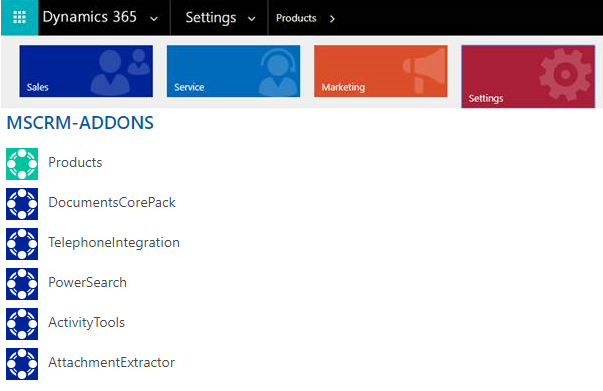Open the ActivityTools link
The width and height of the screenshot is (603, 391).
tap(87, 323)
